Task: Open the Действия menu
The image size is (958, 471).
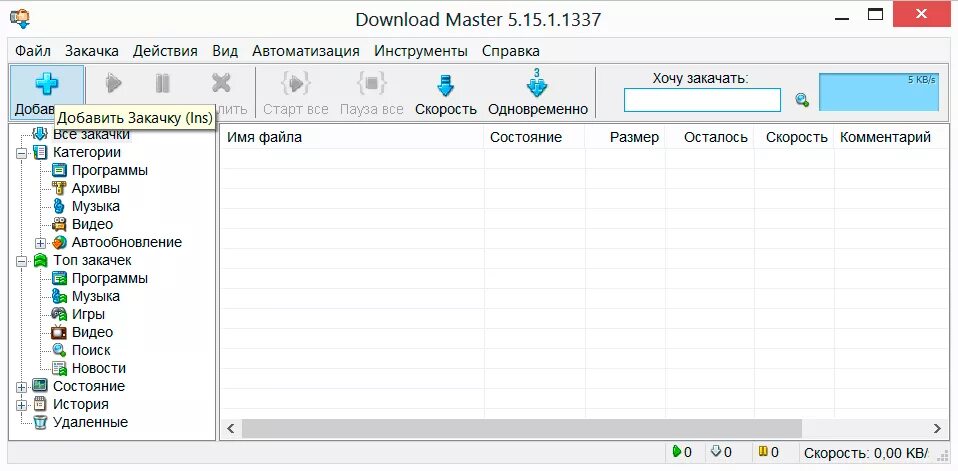Action: click(x=165, y=51)
